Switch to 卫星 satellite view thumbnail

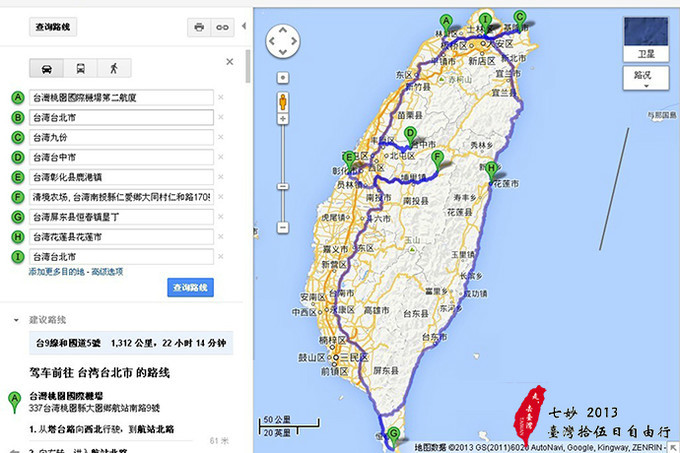point(646,39)
